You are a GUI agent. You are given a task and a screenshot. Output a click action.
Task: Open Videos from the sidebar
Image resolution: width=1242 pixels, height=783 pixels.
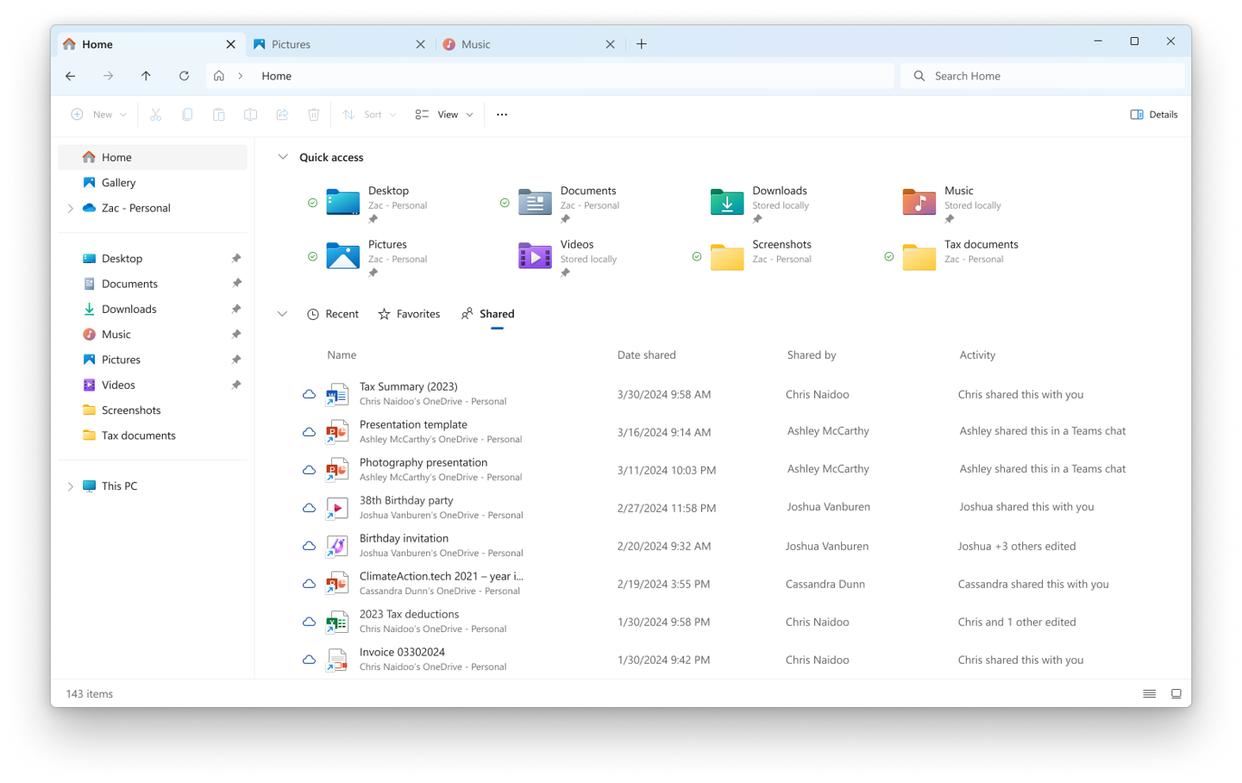click(x=118, y=385)
